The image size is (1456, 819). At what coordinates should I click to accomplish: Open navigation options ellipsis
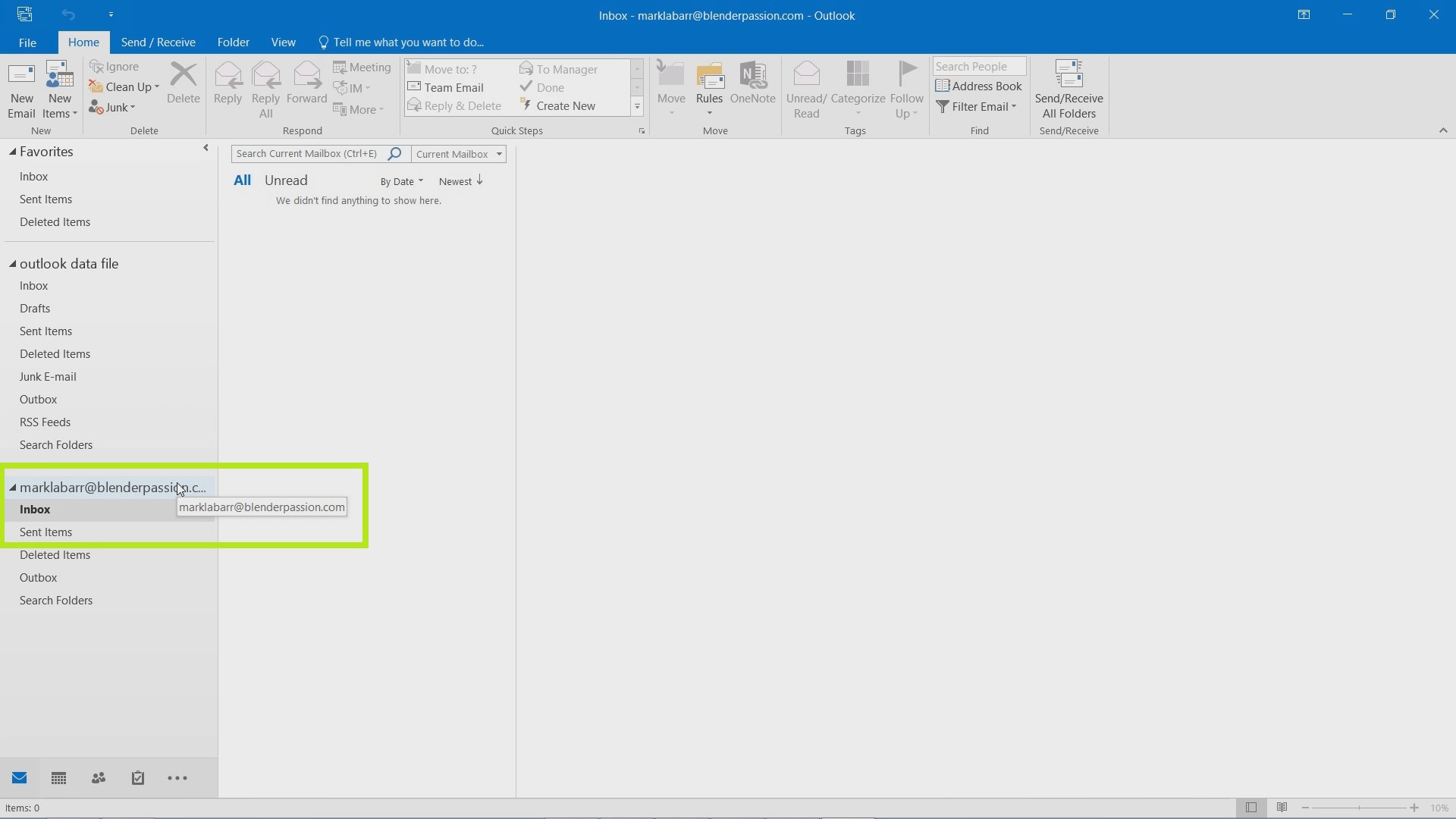pos(177,778)
